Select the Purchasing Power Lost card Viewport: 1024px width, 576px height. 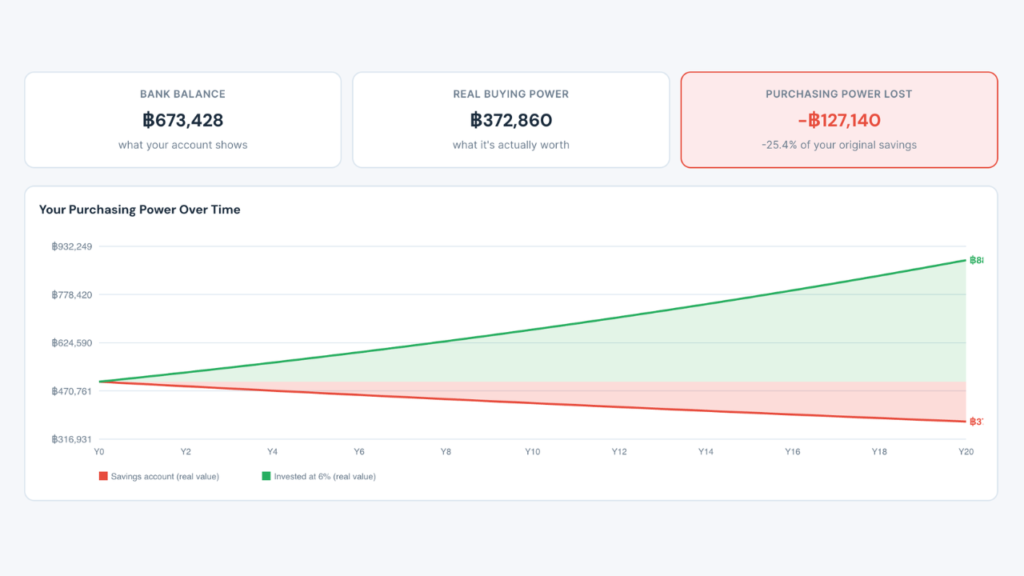[839, 120]
